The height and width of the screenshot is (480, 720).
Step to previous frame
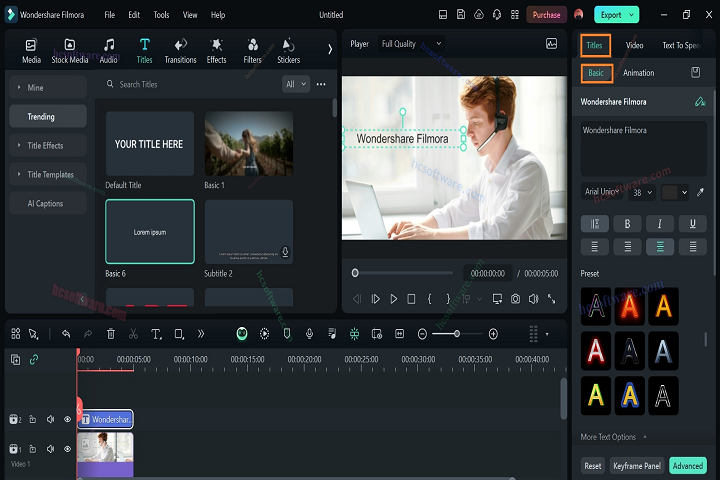click(x=357, y=299)
